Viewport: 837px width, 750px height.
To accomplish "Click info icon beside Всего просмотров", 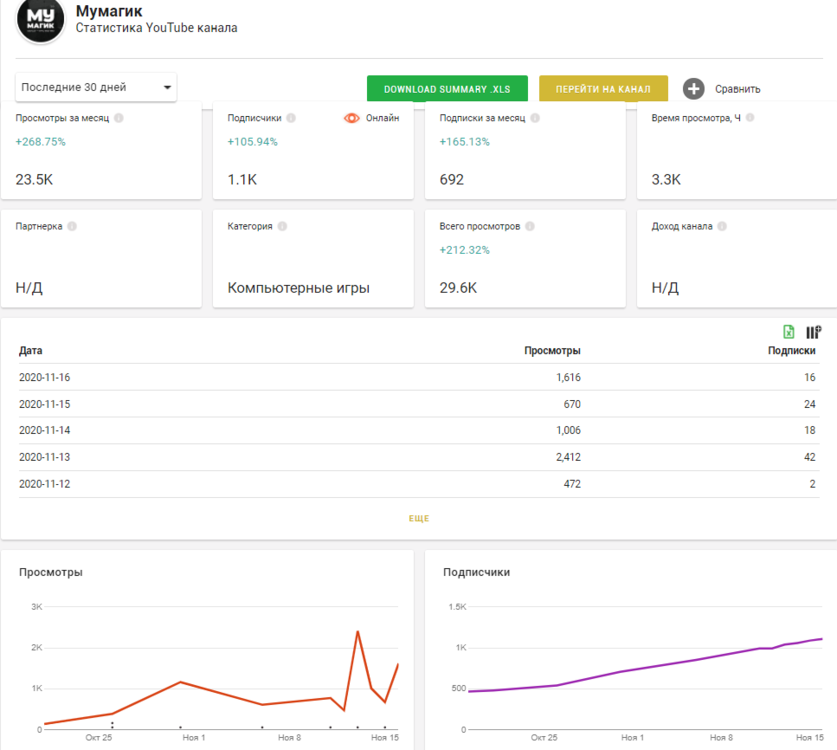I will pos(529,226).
